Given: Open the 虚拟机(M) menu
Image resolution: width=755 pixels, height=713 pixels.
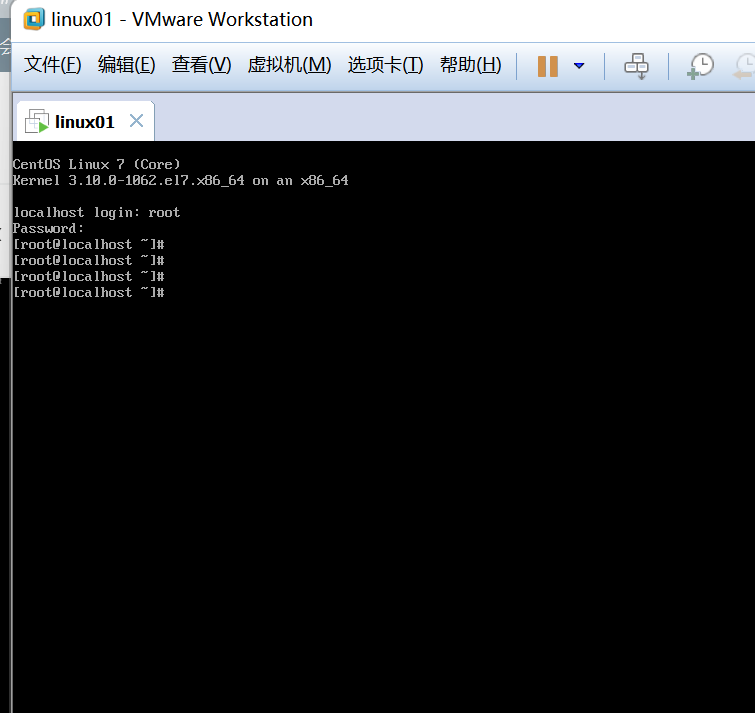Looking at the screenshot, I should pos(289,65).
